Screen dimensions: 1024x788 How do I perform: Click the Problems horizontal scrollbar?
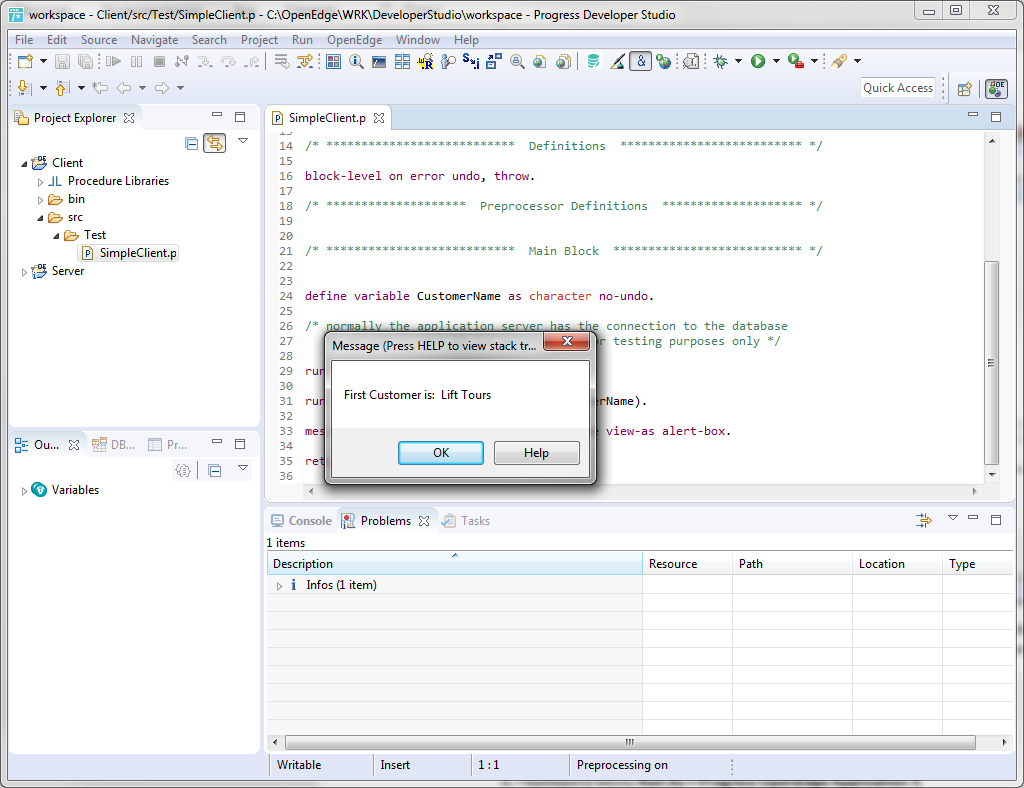630,742
